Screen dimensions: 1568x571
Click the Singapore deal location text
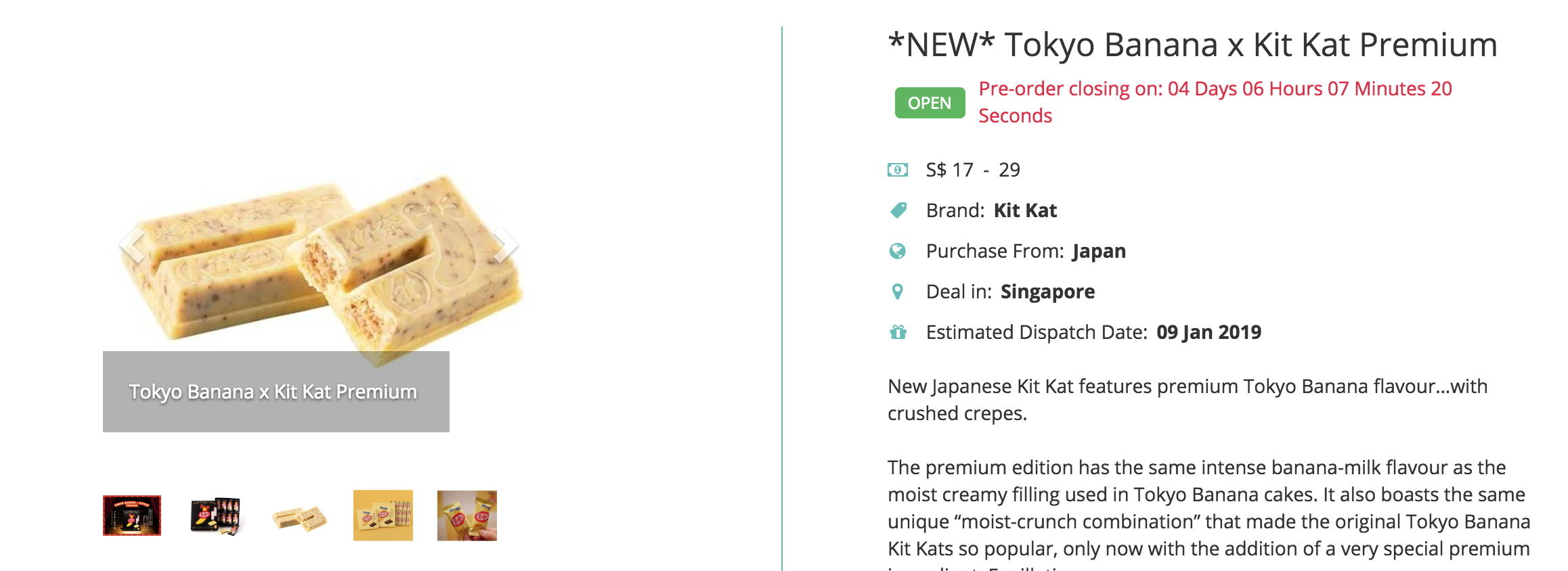coord(1047,292)
